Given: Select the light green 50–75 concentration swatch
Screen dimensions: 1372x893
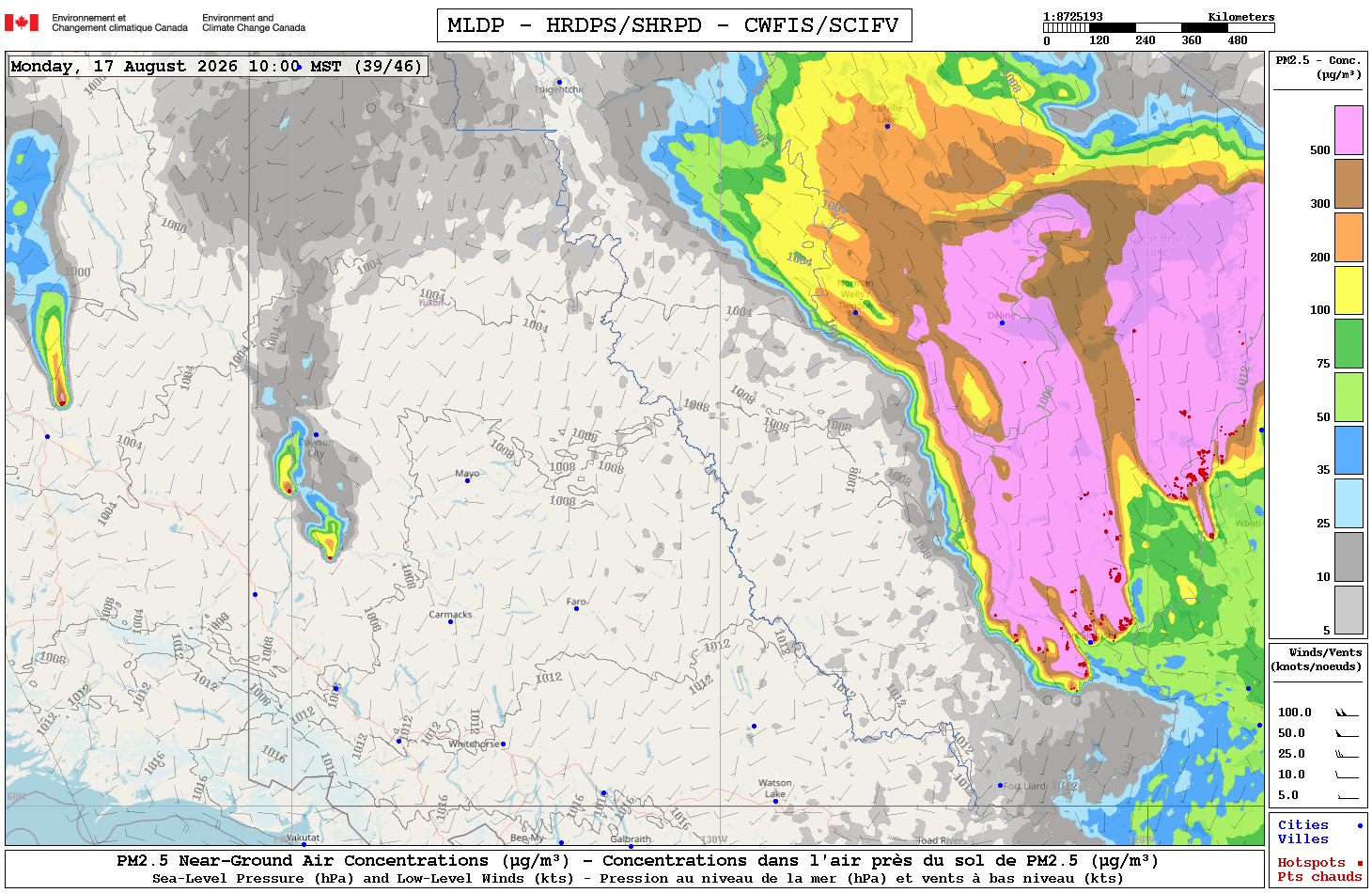Looking at the screenshot, I should click(1349, 398).
